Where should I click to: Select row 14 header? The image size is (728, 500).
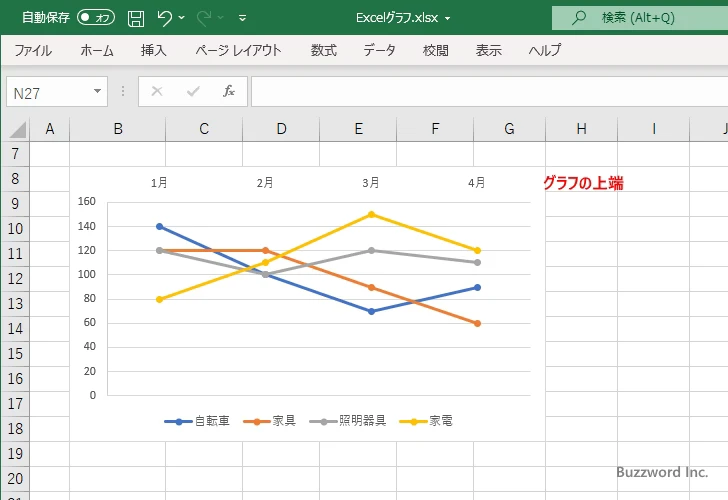15,329
